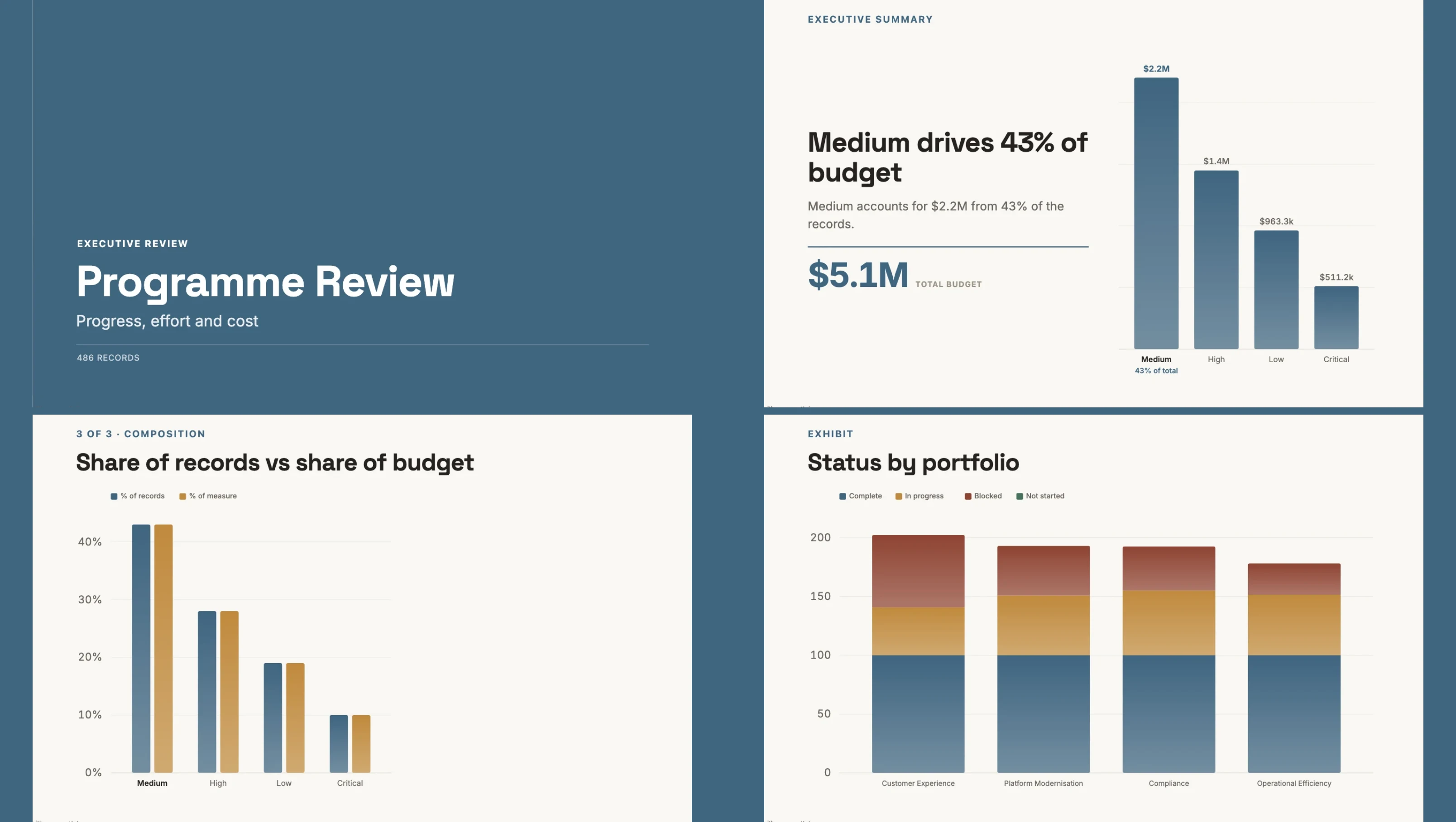The height and width of the screenshot is (822, 1456).
Task: Click the % of measure legend swatch
Action: click(x=182, y=496)
